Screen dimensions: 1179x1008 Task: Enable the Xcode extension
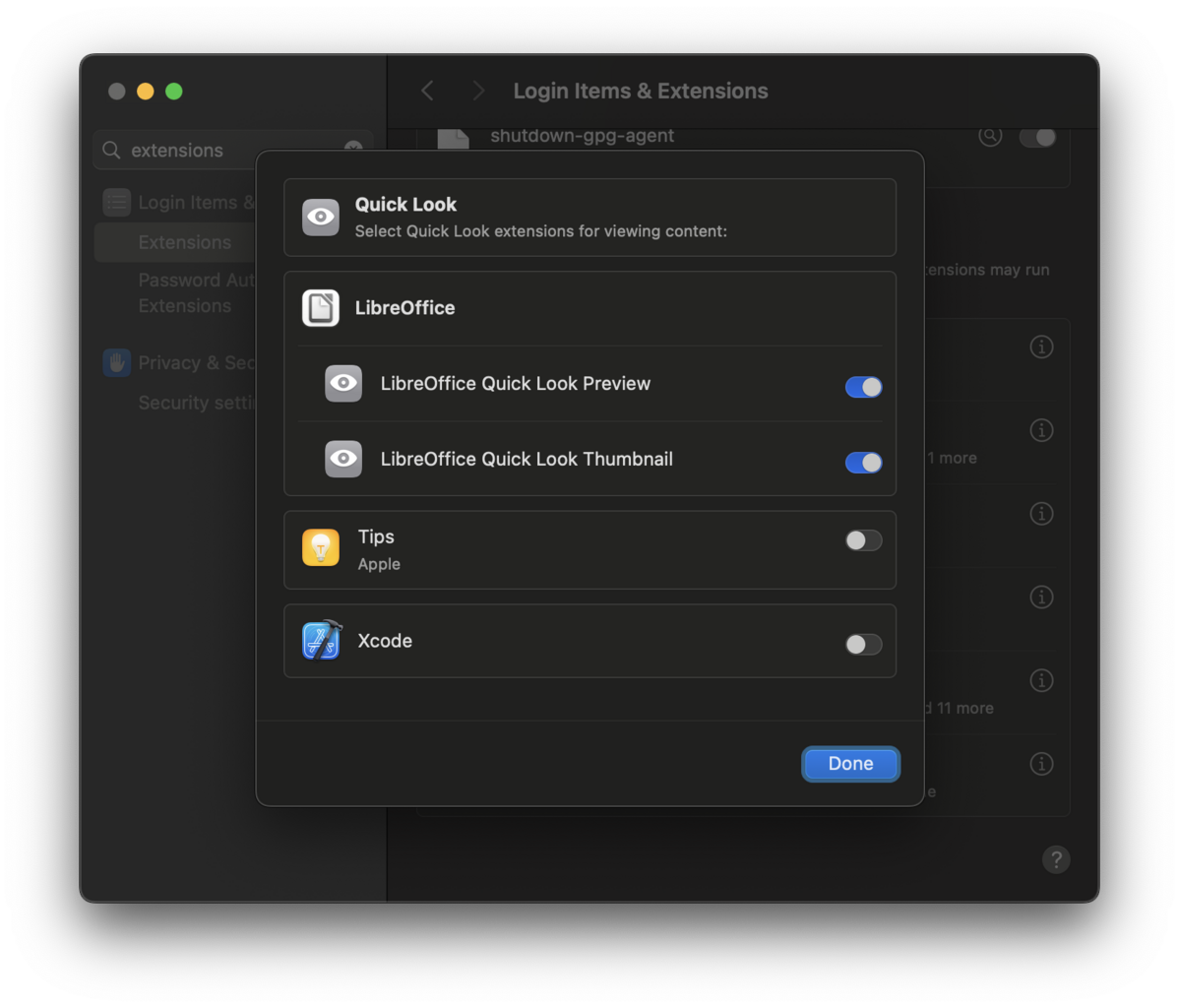tap(863, 644)
